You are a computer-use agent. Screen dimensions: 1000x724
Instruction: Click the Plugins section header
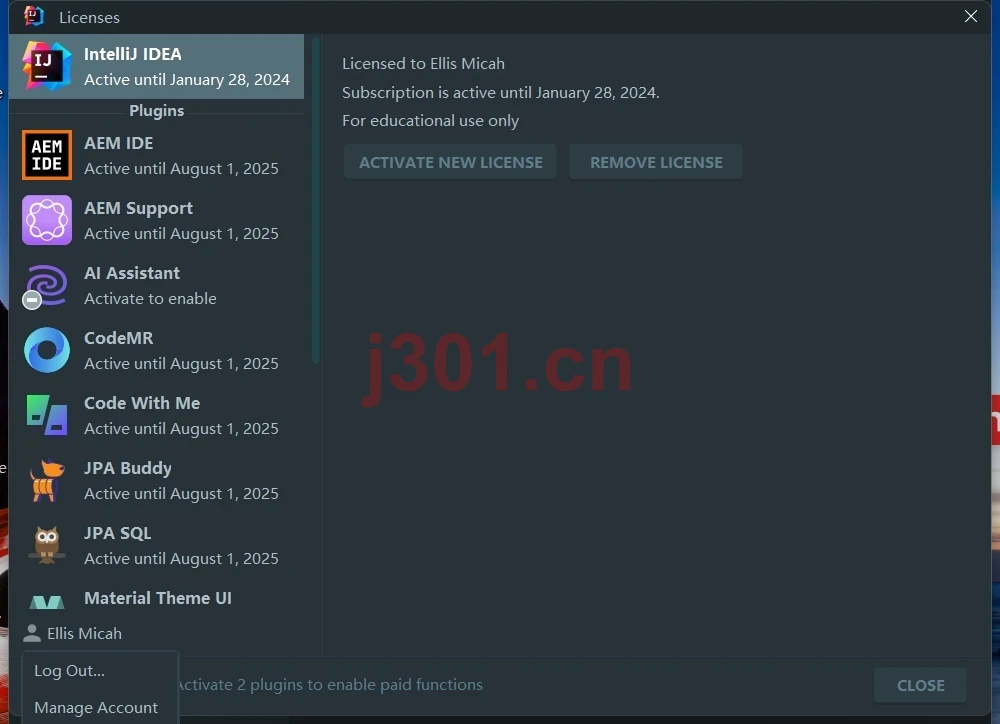pos(157,111)
